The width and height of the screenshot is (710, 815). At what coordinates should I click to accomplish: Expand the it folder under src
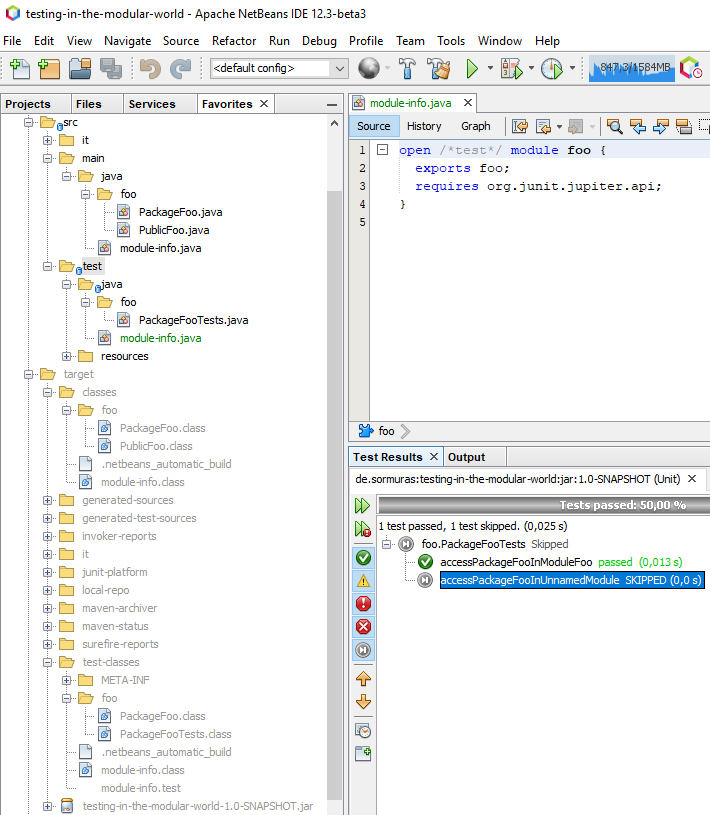47,140
